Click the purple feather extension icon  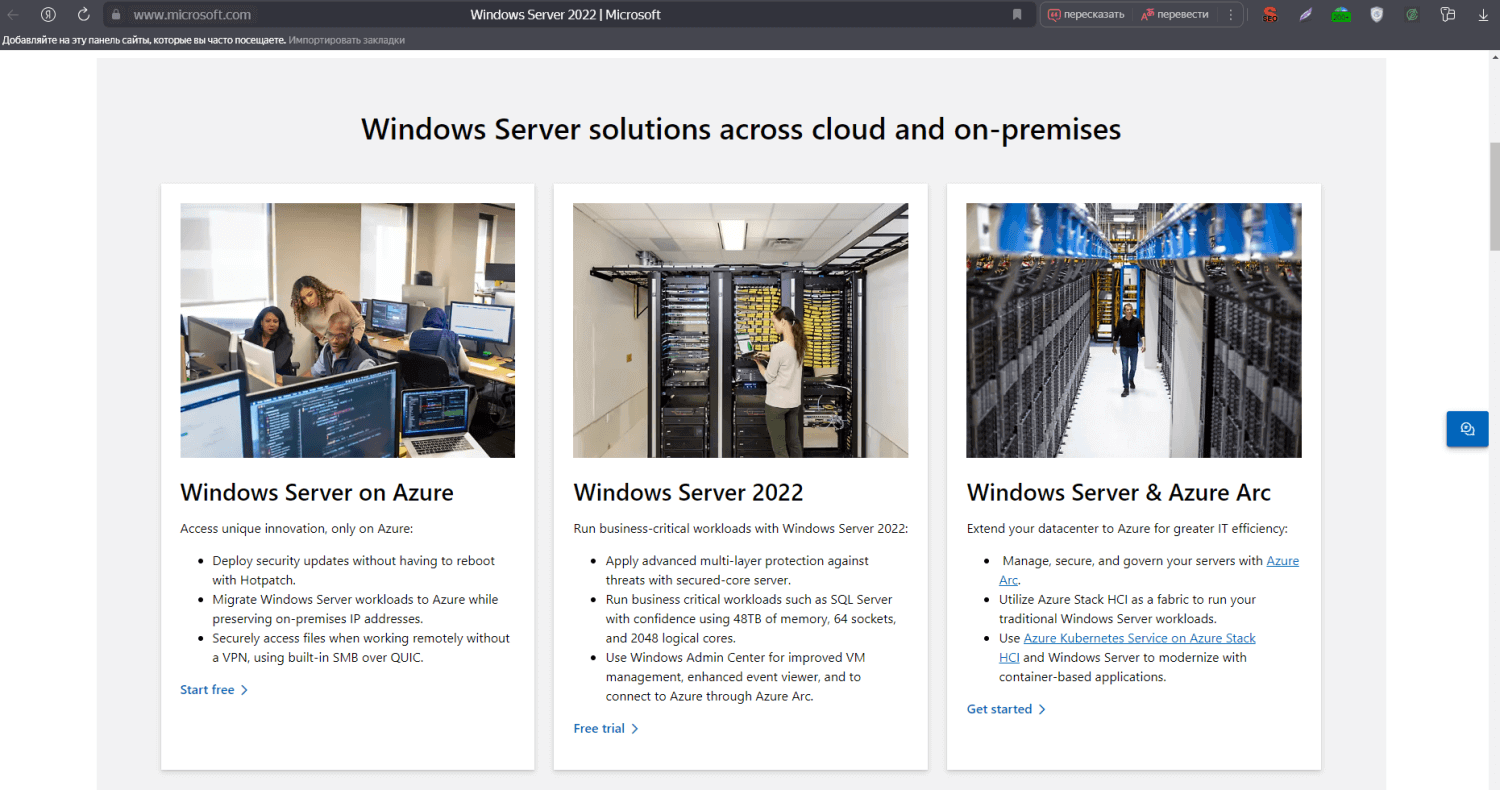point(1305,15)
